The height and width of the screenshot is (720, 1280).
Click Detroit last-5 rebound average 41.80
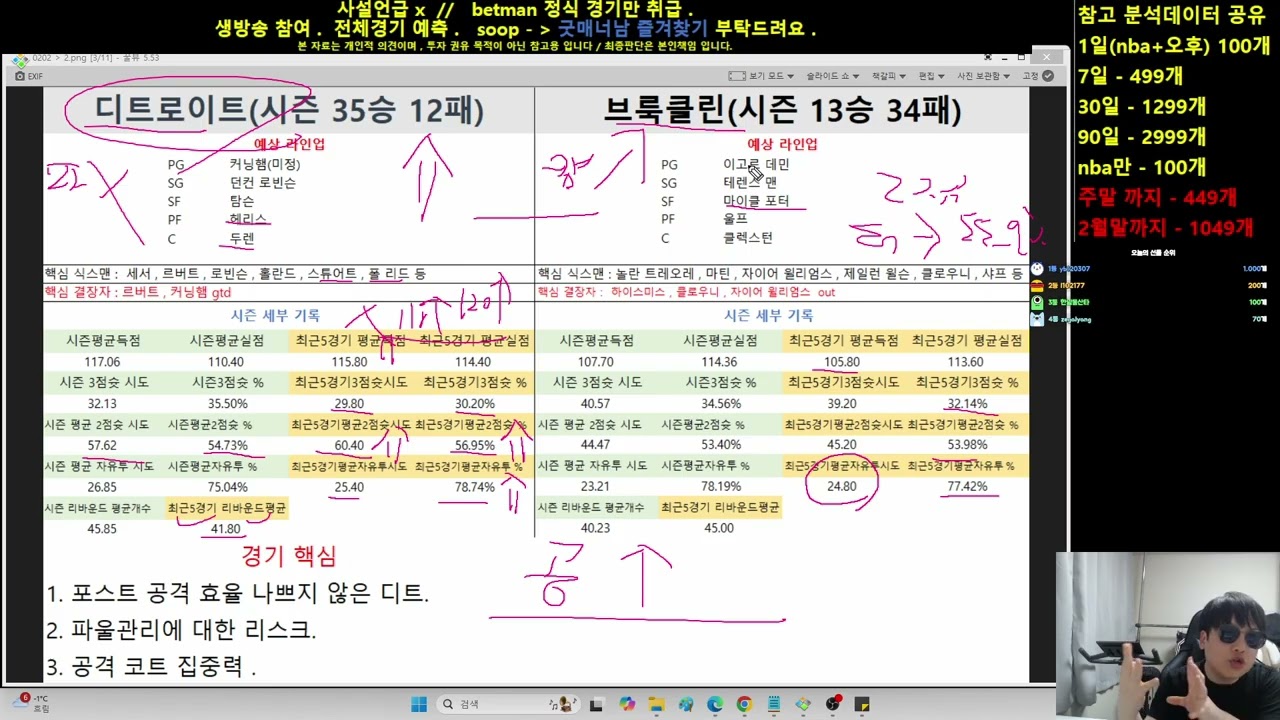click(226, 529)
